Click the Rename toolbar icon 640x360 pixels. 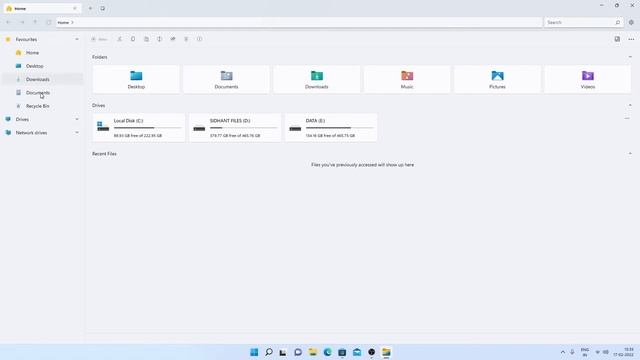(x=160, y=39)
